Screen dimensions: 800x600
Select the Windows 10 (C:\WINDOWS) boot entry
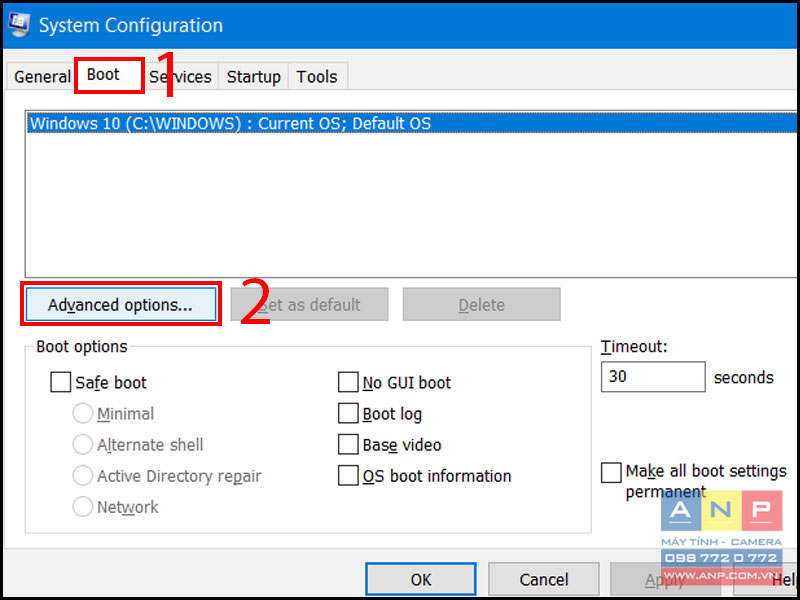(x=411, y=123)
